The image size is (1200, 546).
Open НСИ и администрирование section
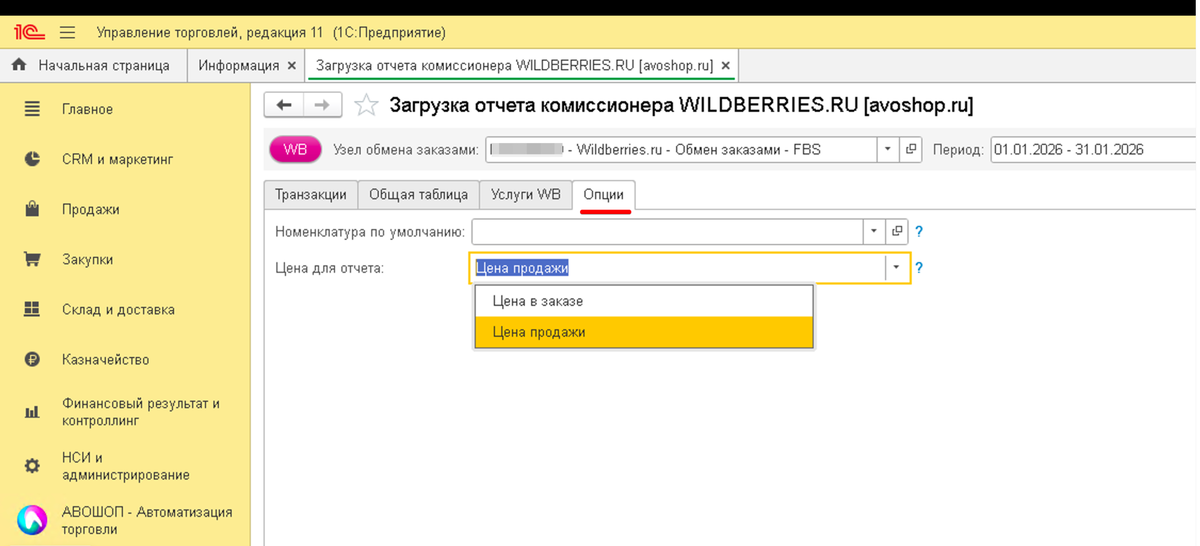pyautogui.click(x=125, y=466)
